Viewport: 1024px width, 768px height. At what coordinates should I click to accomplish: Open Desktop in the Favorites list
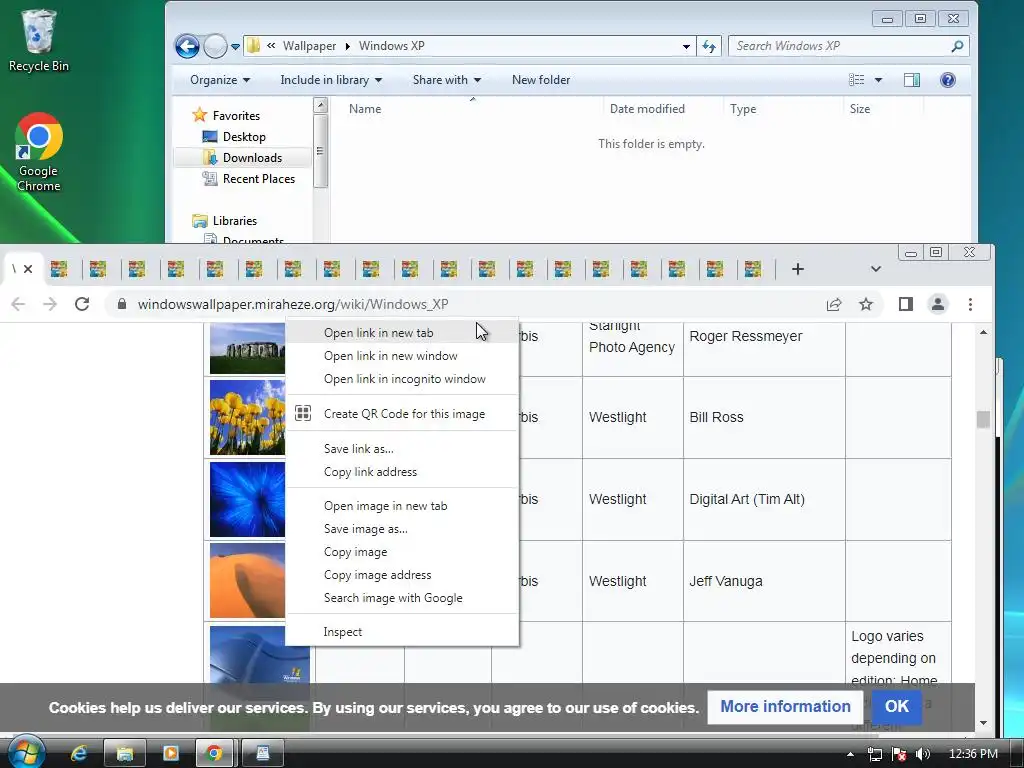(x=244, y=136)
